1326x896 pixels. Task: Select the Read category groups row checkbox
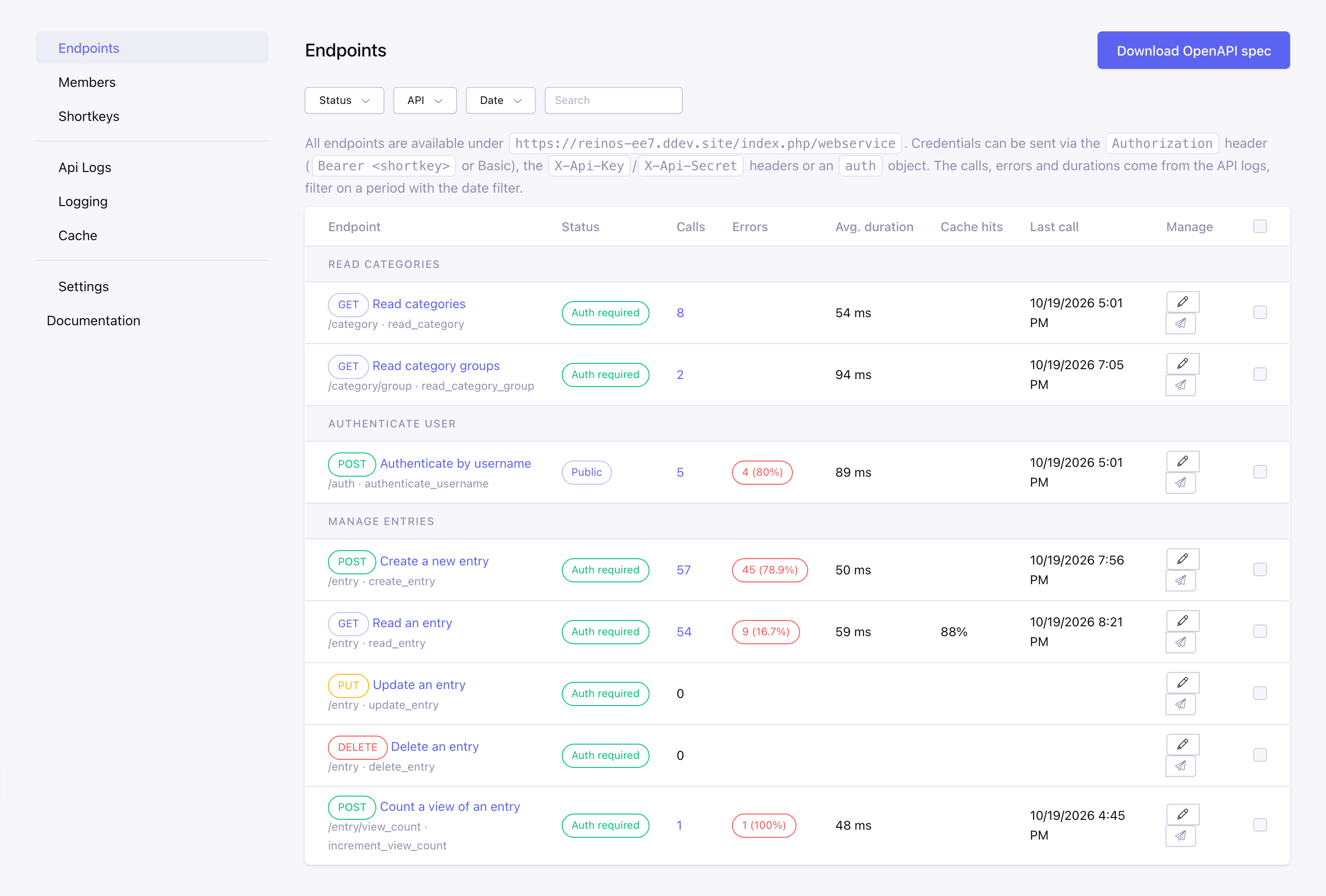1260,375
